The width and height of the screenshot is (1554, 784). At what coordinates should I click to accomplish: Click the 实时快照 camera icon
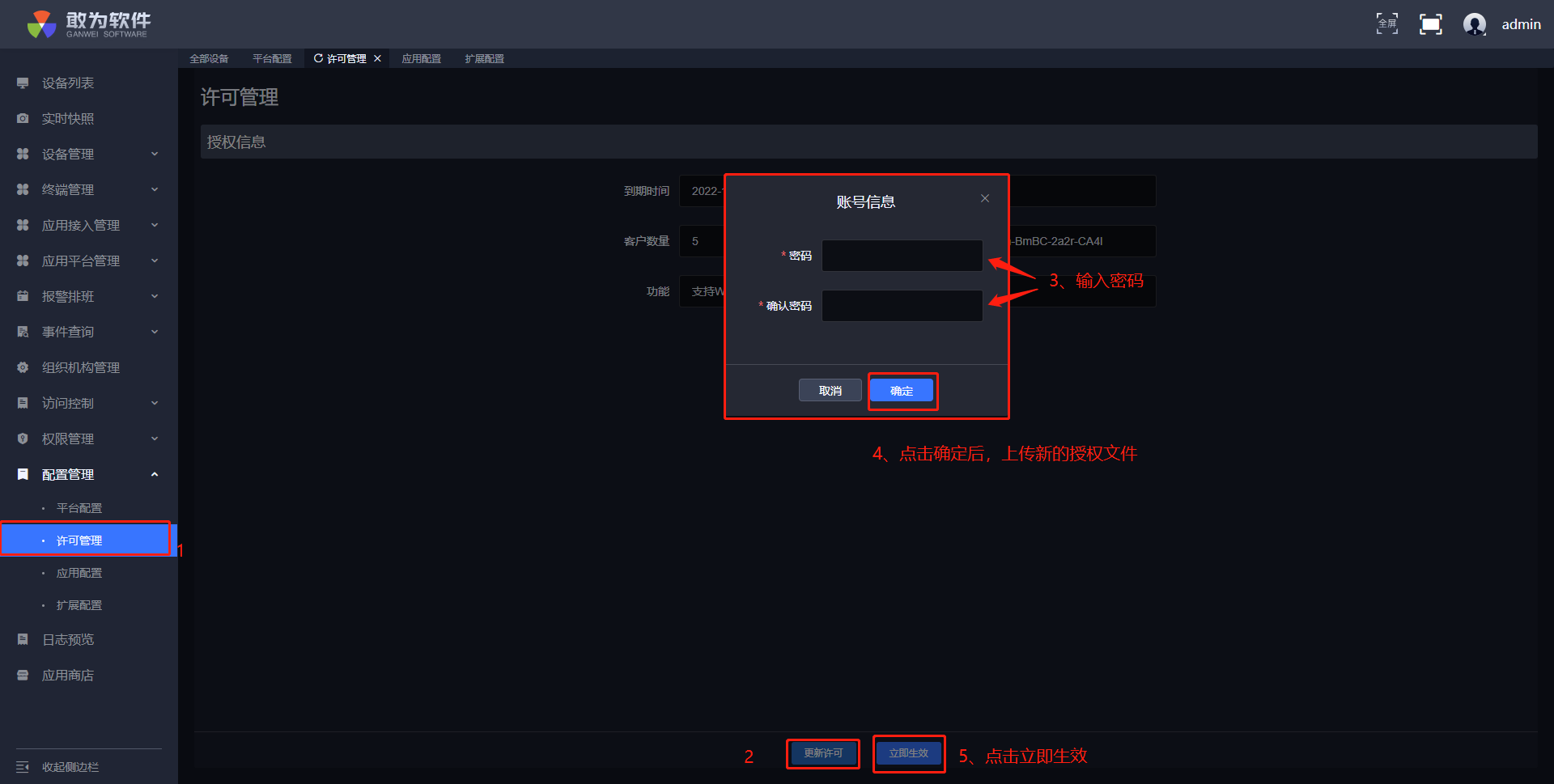click(23, 119)
